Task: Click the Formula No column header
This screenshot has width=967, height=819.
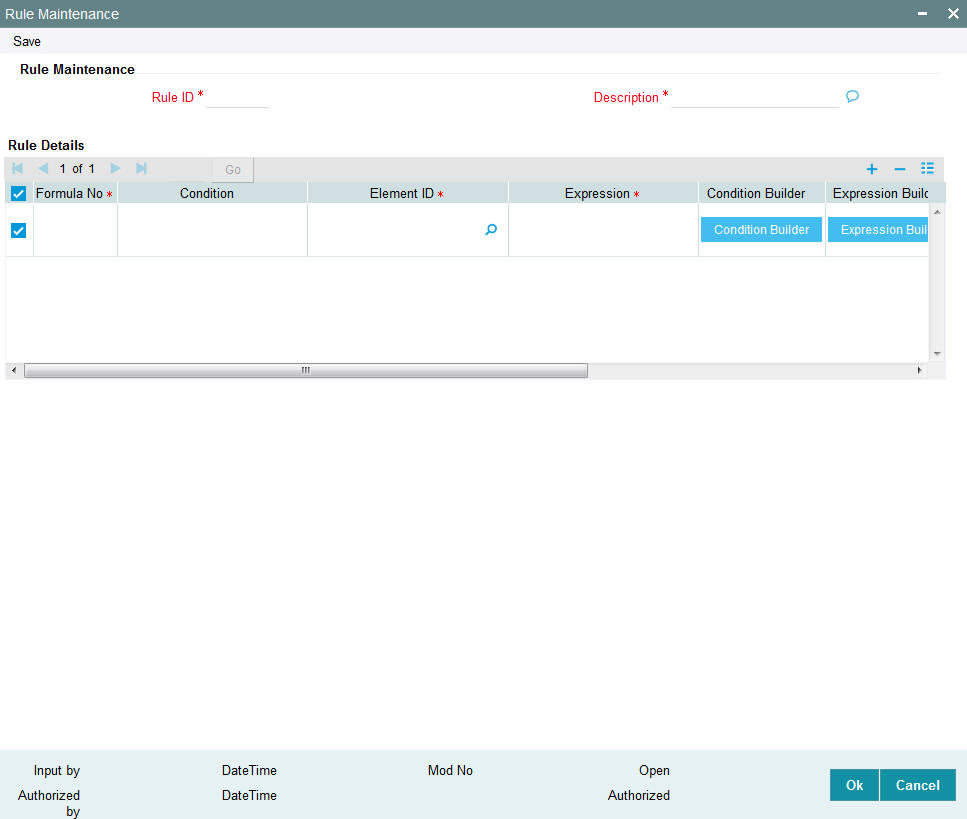Action: [x=75, y=194]
